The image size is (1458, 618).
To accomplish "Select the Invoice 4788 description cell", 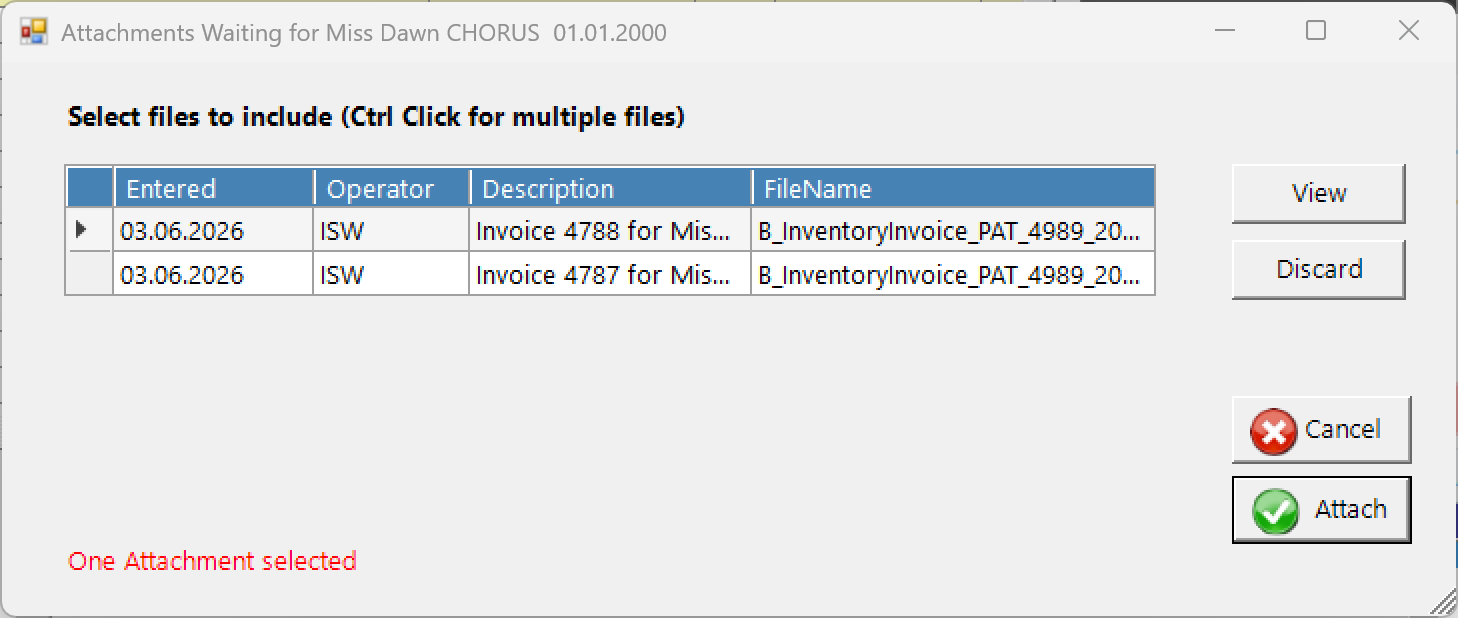I will (610, 230).
